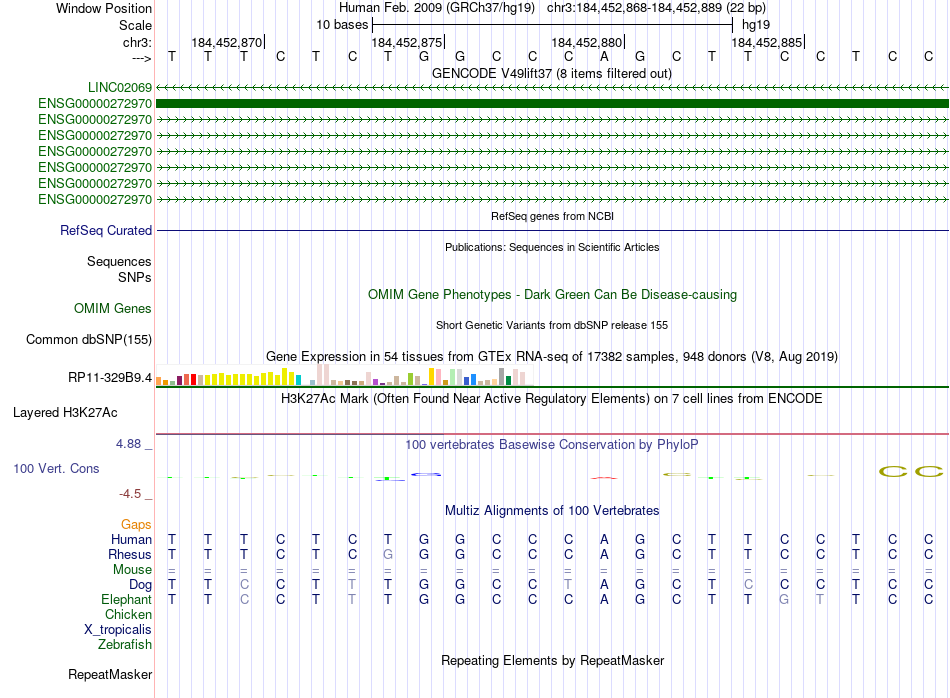Viewport: 950px width, 698px height.
Task: Click the large olive CC conservation logo
Action: tap(911, 471)
